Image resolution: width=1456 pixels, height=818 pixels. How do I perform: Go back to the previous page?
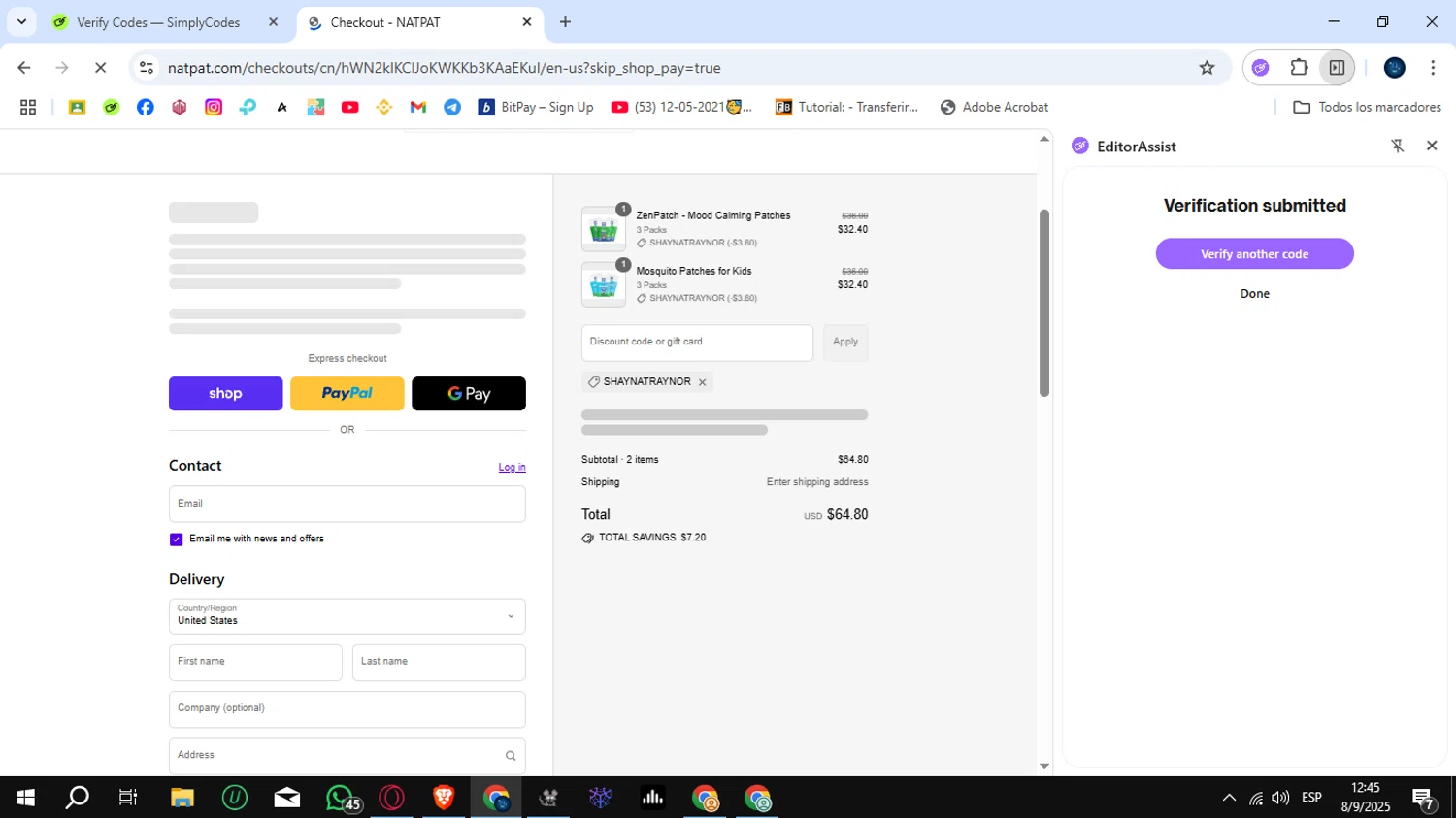pos(24,68)
